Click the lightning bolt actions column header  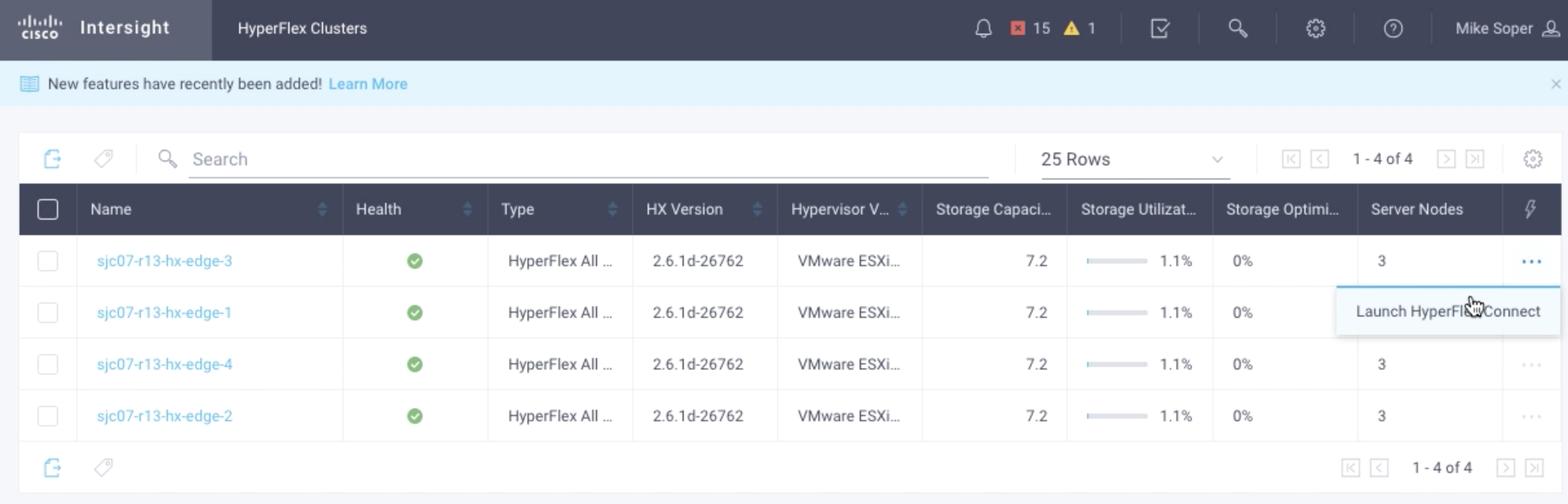point(1530,209)
